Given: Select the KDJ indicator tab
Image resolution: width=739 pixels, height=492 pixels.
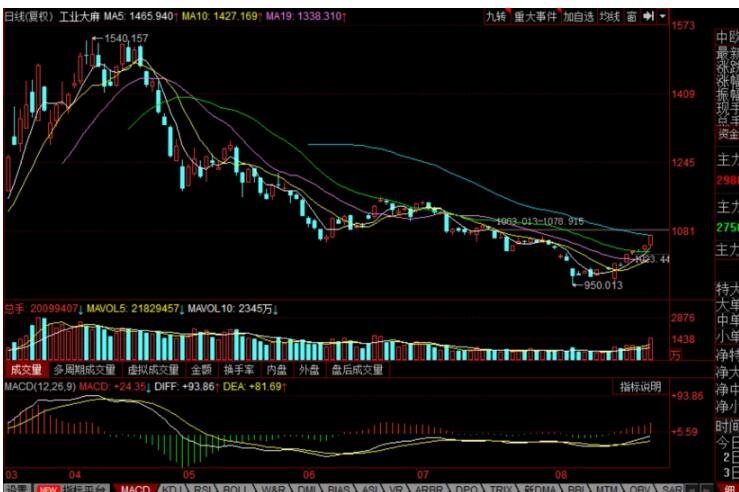Looking at the screenshot, I should pos(172,488).
